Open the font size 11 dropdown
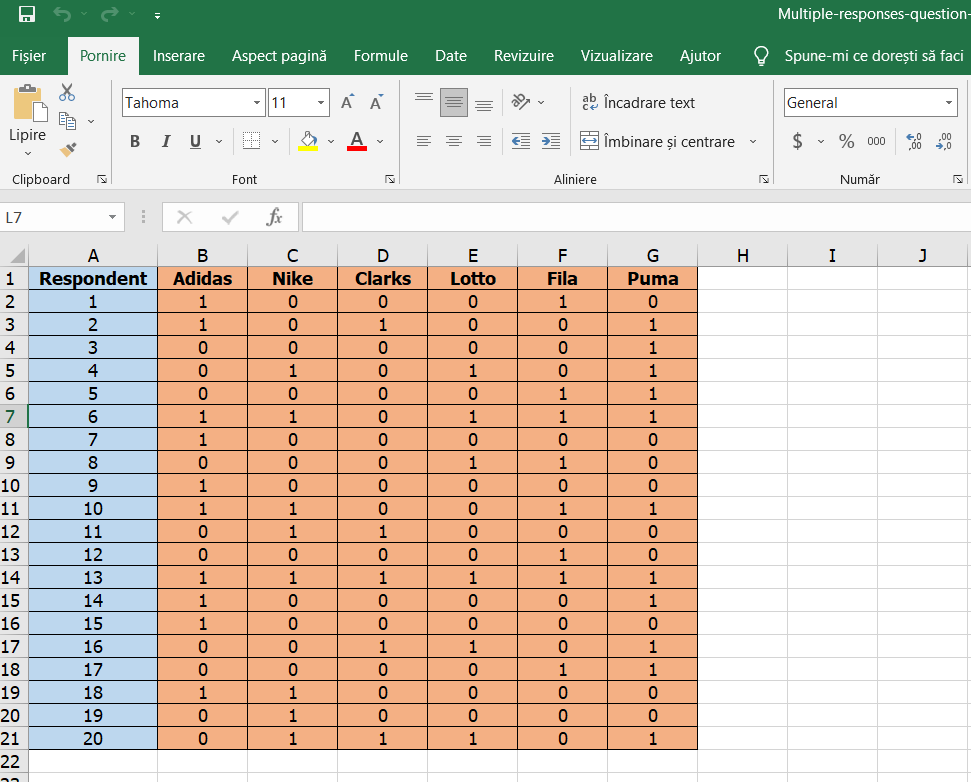 [x=321, y=103]
